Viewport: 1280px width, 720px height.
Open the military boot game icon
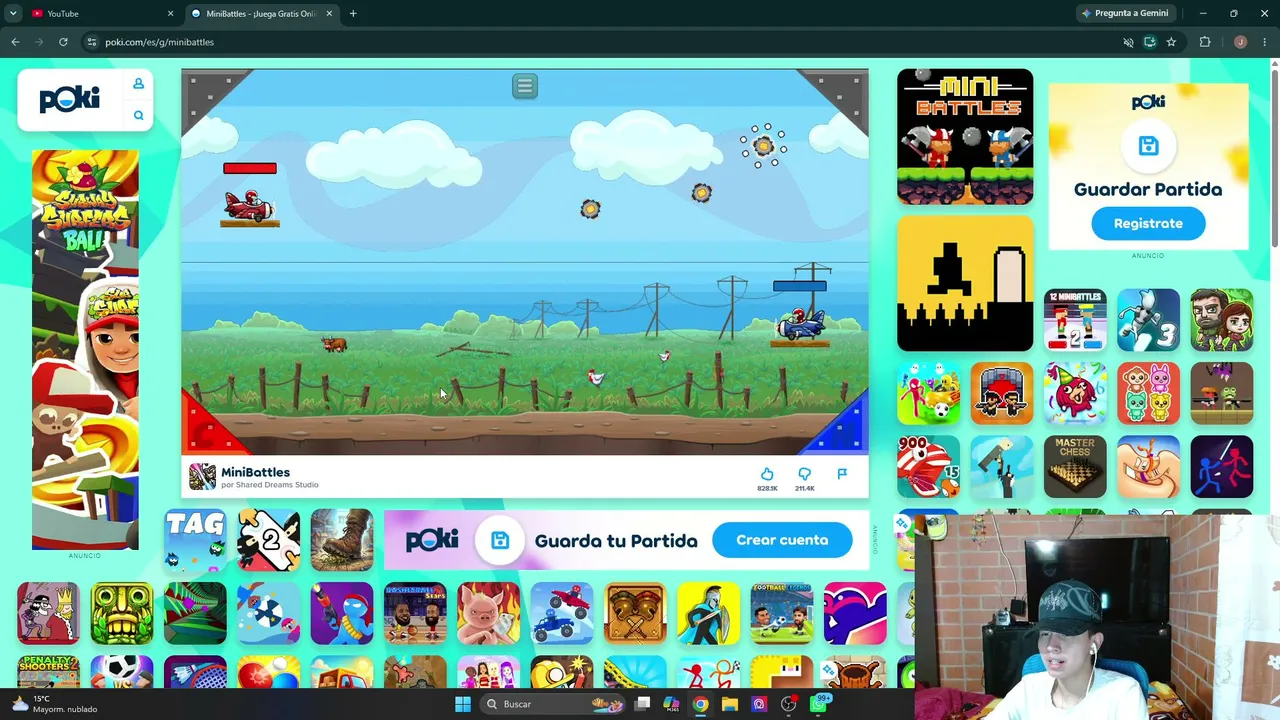click(x=342, y=540)
